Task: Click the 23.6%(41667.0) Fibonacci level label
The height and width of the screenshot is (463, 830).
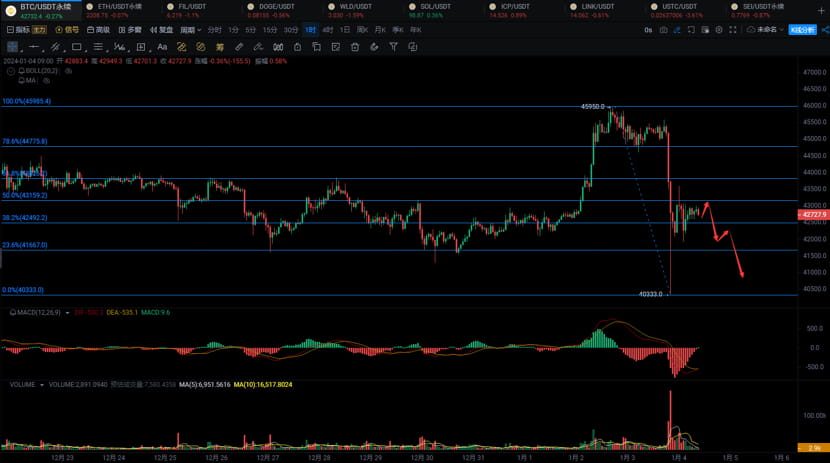Action: (x=24, y=245)
